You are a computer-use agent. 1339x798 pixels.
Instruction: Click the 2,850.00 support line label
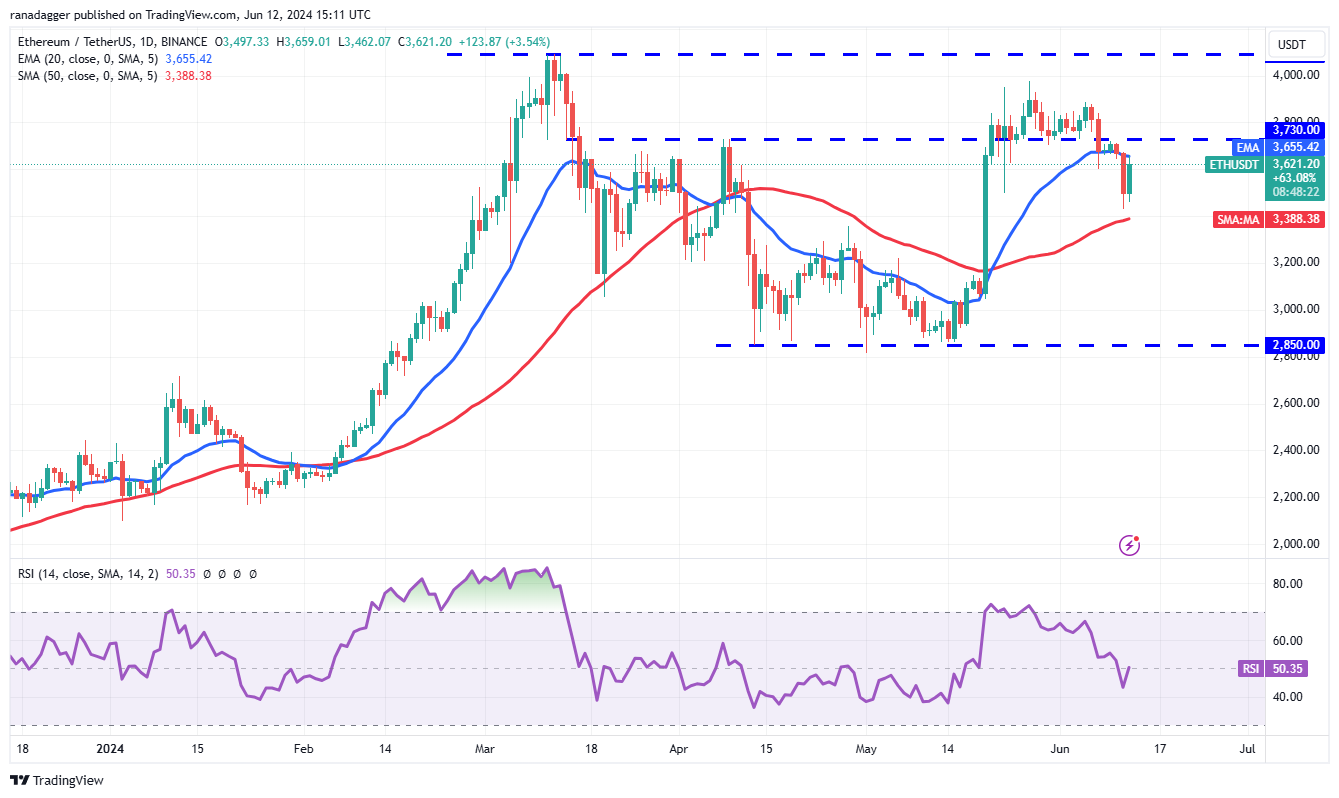[1296, 345]
